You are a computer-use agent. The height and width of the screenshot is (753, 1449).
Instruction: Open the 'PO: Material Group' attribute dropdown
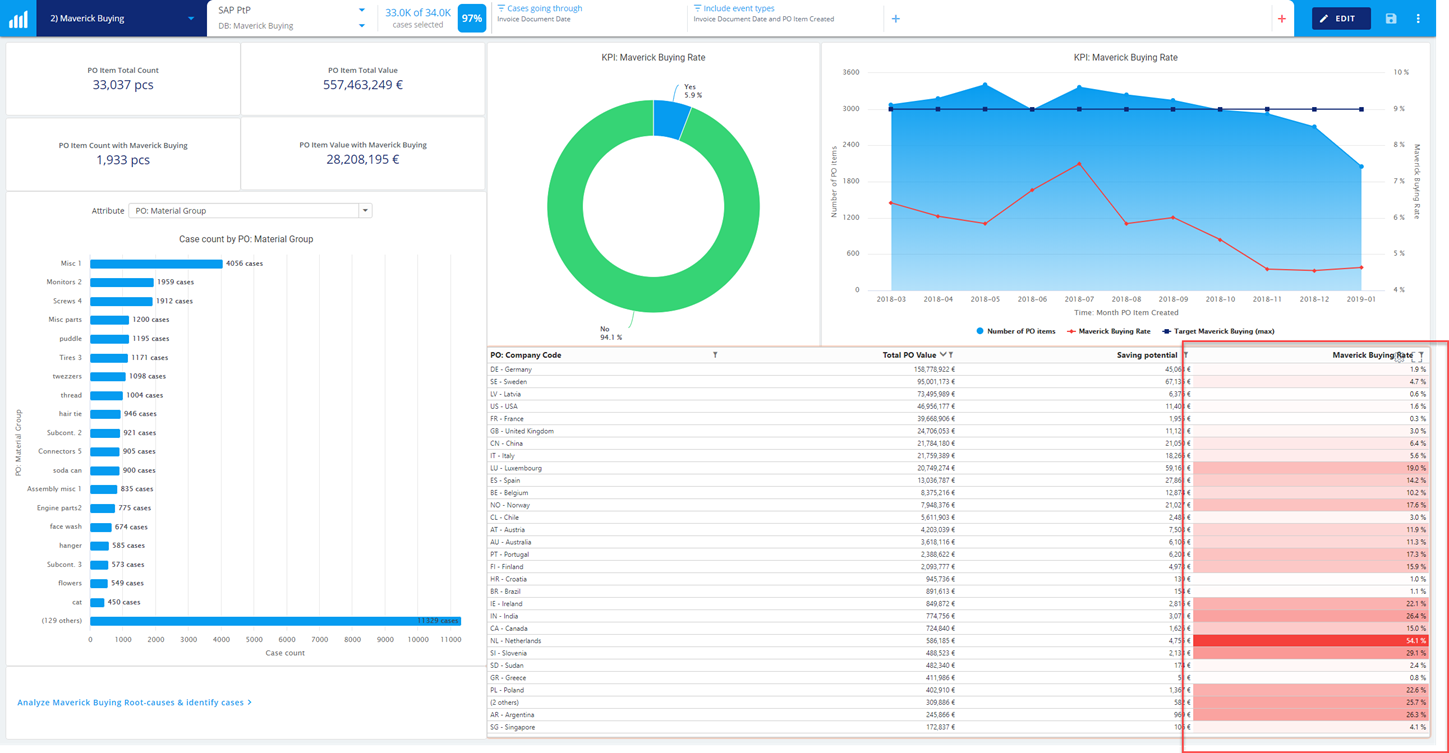pyautogui.click(x=365, y=210)
